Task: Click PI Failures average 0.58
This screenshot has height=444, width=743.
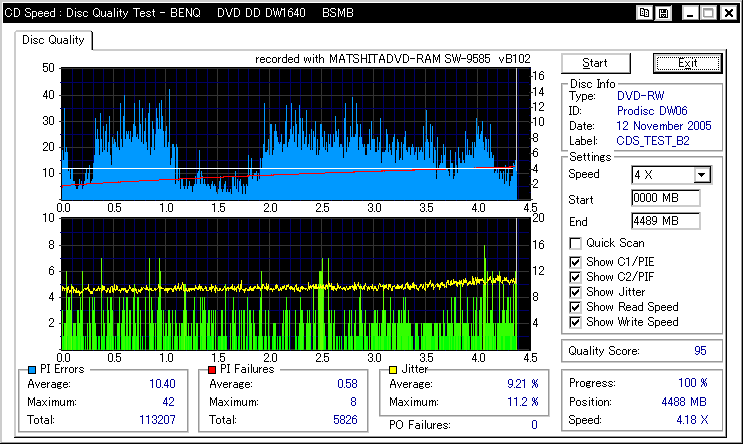Action: click(347, 384)
